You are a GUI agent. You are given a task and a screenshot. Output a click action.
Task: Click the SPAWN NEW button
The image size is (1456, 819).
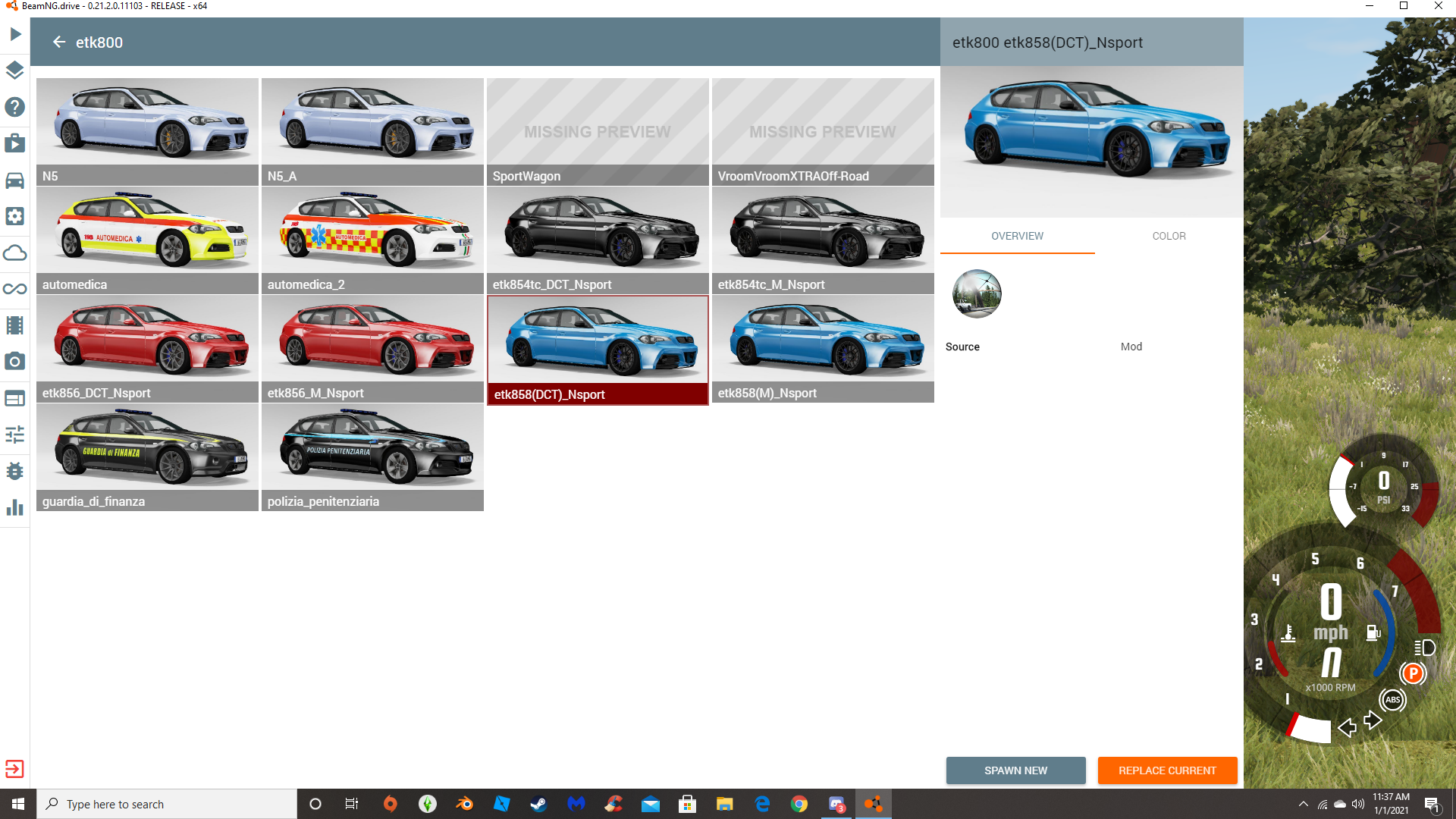coord(1015,770)
